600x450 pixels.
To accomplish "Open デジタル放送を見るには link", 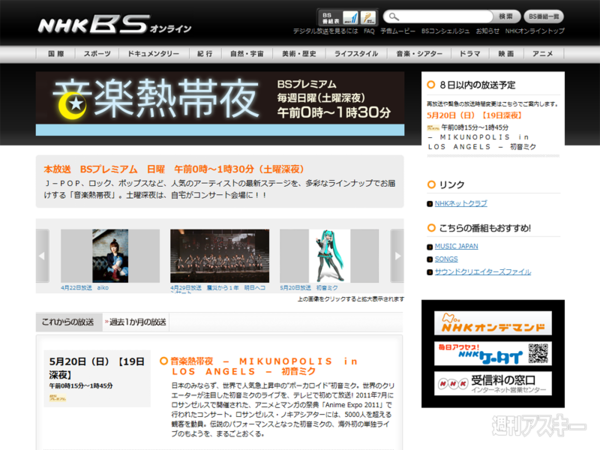I will [326, 31].
